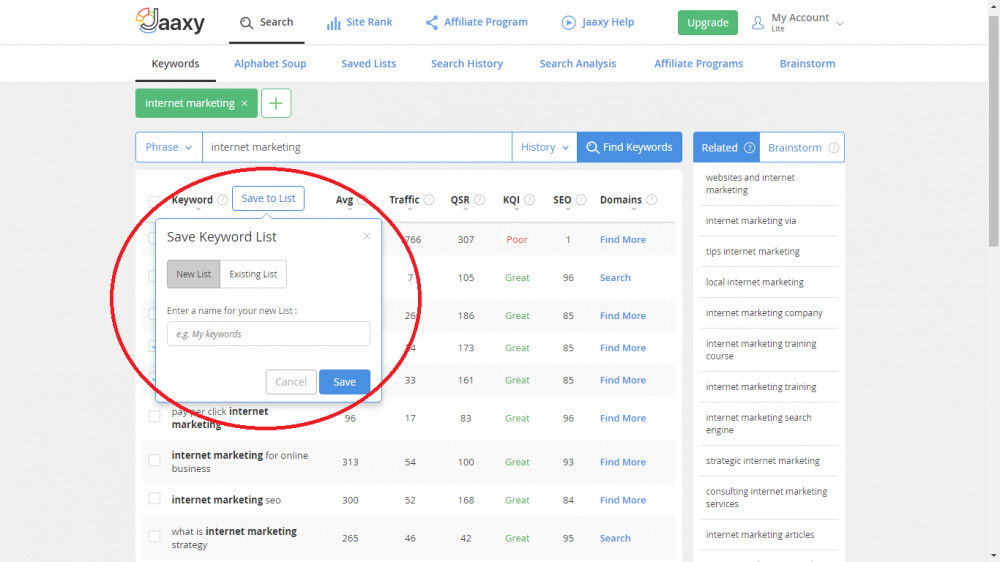Select related term internet marketing training
The height and width of the screenshot is (562, 1000).
(761, 387)
